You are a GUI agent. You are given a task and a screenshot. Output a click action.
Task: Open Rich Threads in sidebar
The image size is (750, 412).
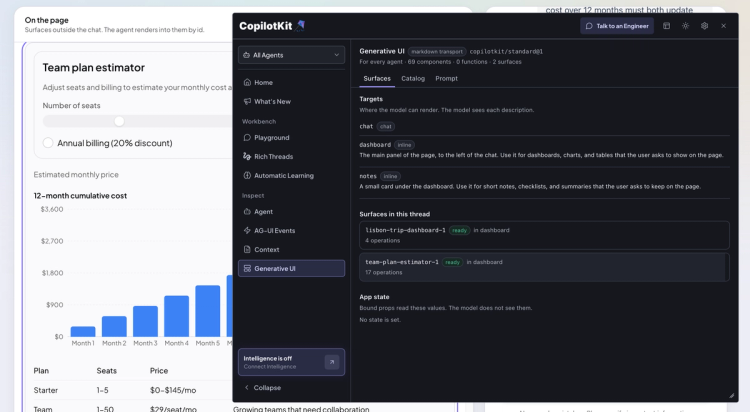[291, 156]
